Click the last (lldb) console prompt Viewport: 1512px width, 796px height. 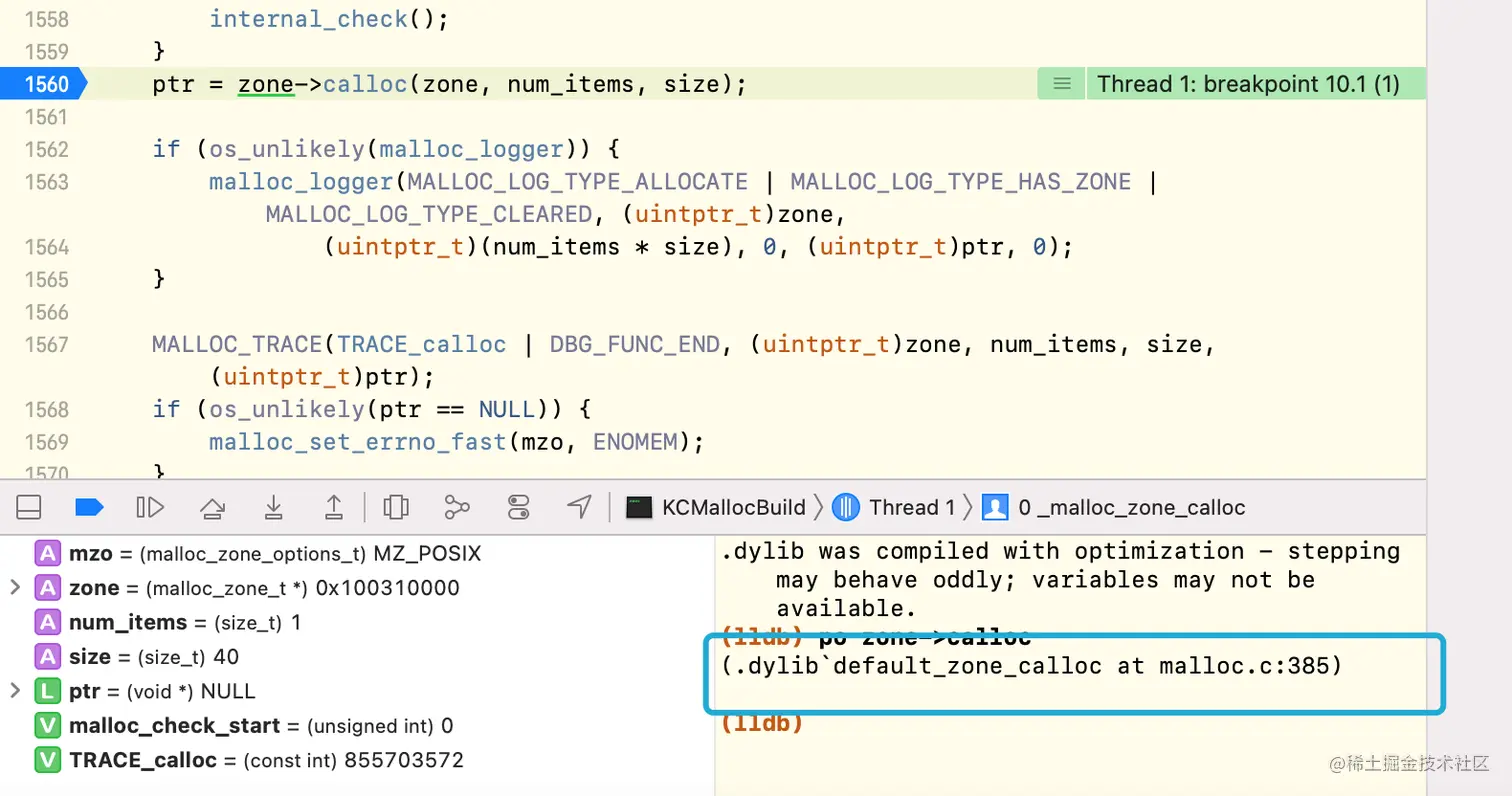pyautogui.click(x=762, y=724)
